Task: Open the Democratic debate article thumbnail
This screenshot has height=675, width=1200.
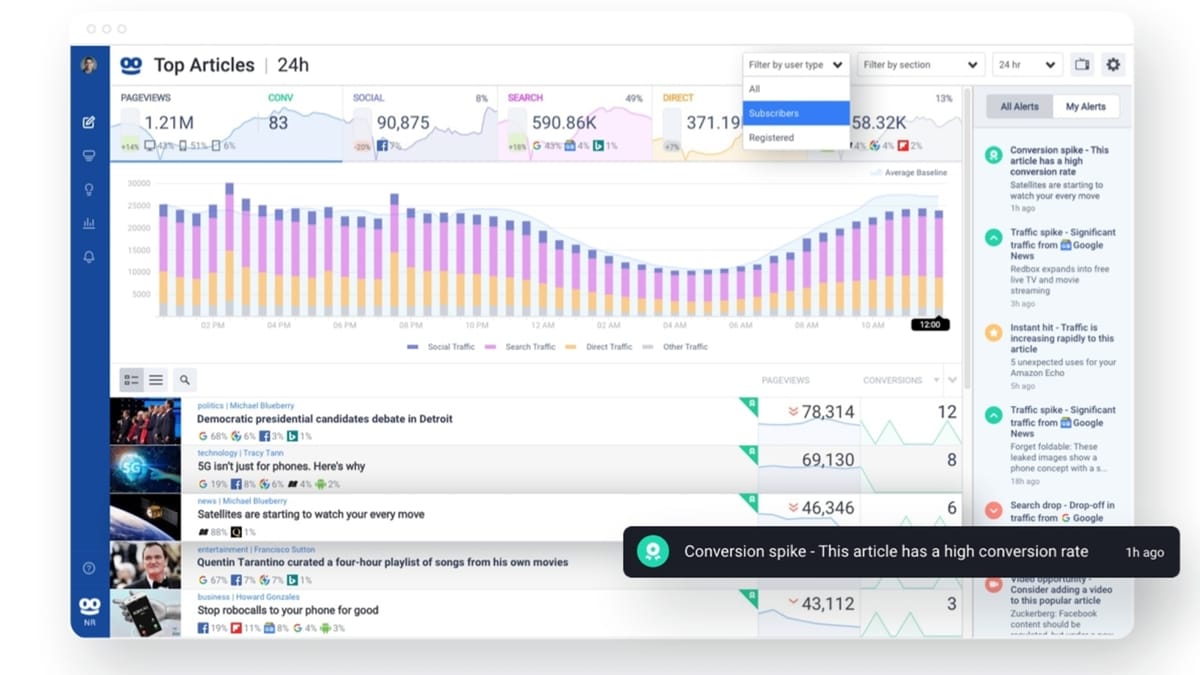Action: coord(146,421)
